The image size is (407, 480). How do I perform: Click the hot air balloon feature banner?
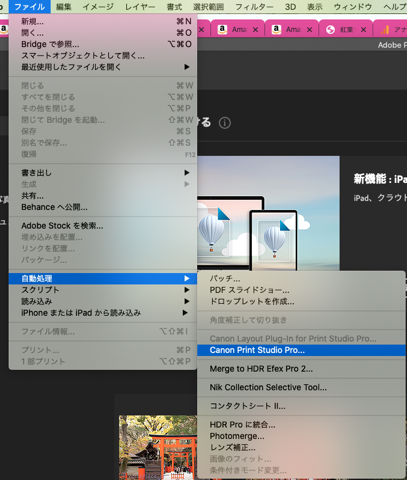click(268, 213)
